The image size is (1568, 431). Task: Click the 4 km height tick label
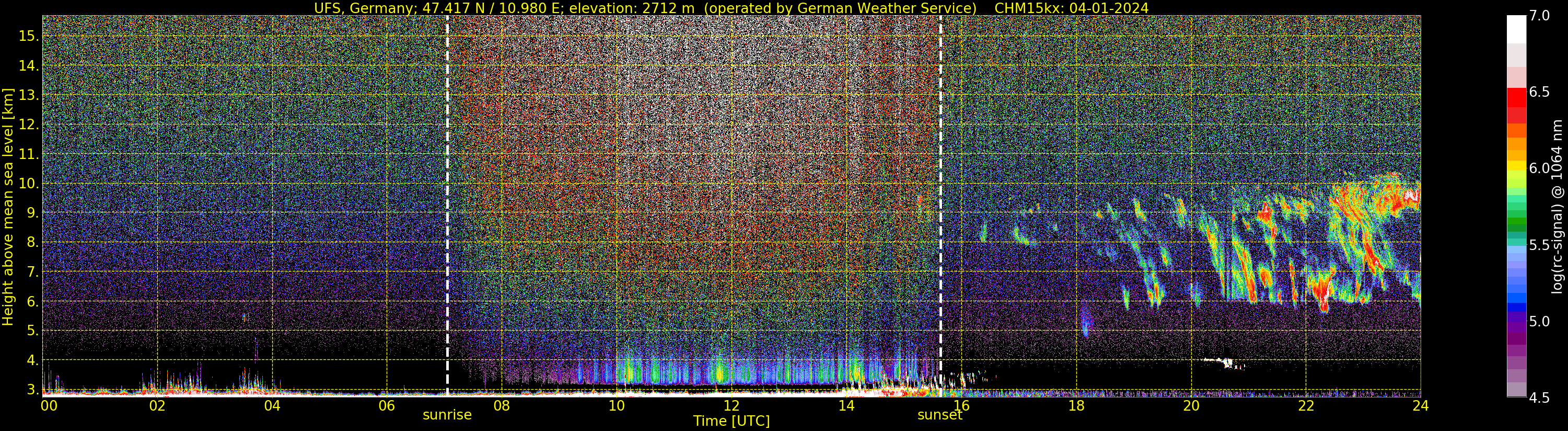tap(32, 360)
